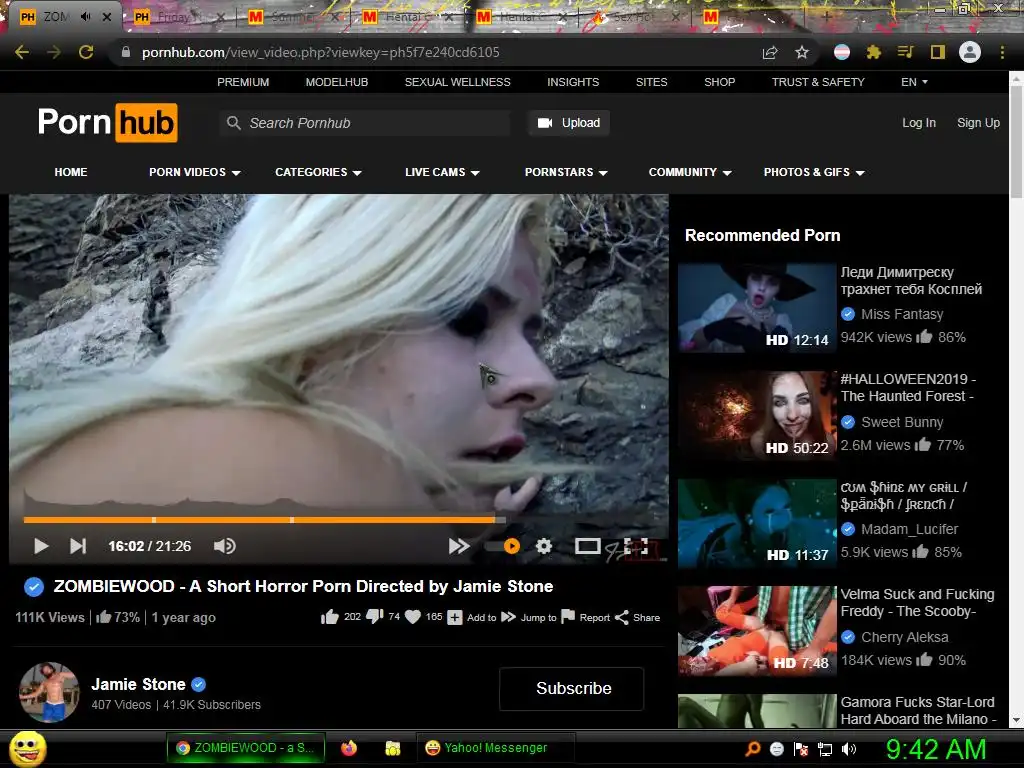Go to HOME in the main navigation

pos(71,172)
